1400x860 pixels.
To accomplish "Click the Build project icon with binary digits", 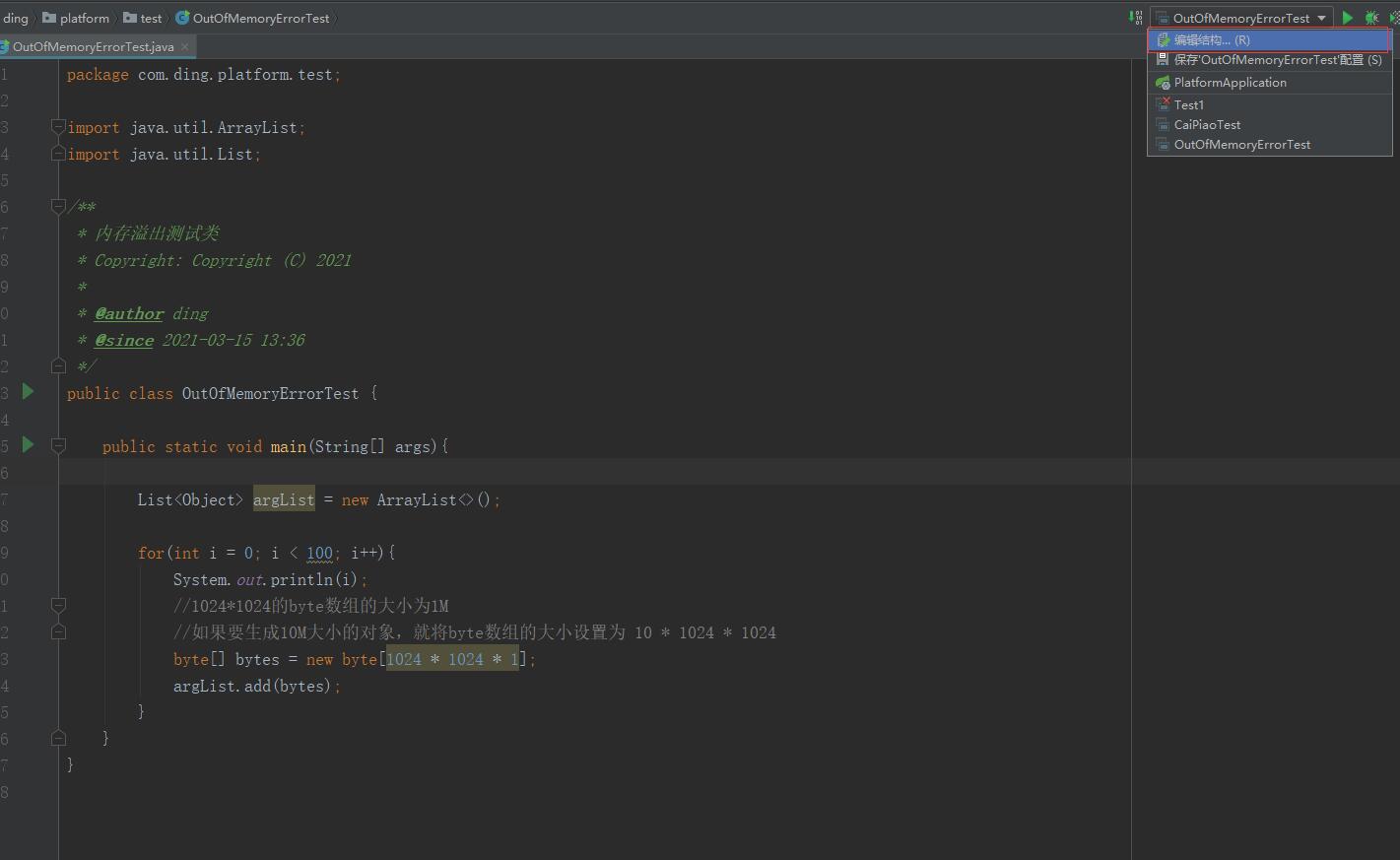I will click(1135, 18).
